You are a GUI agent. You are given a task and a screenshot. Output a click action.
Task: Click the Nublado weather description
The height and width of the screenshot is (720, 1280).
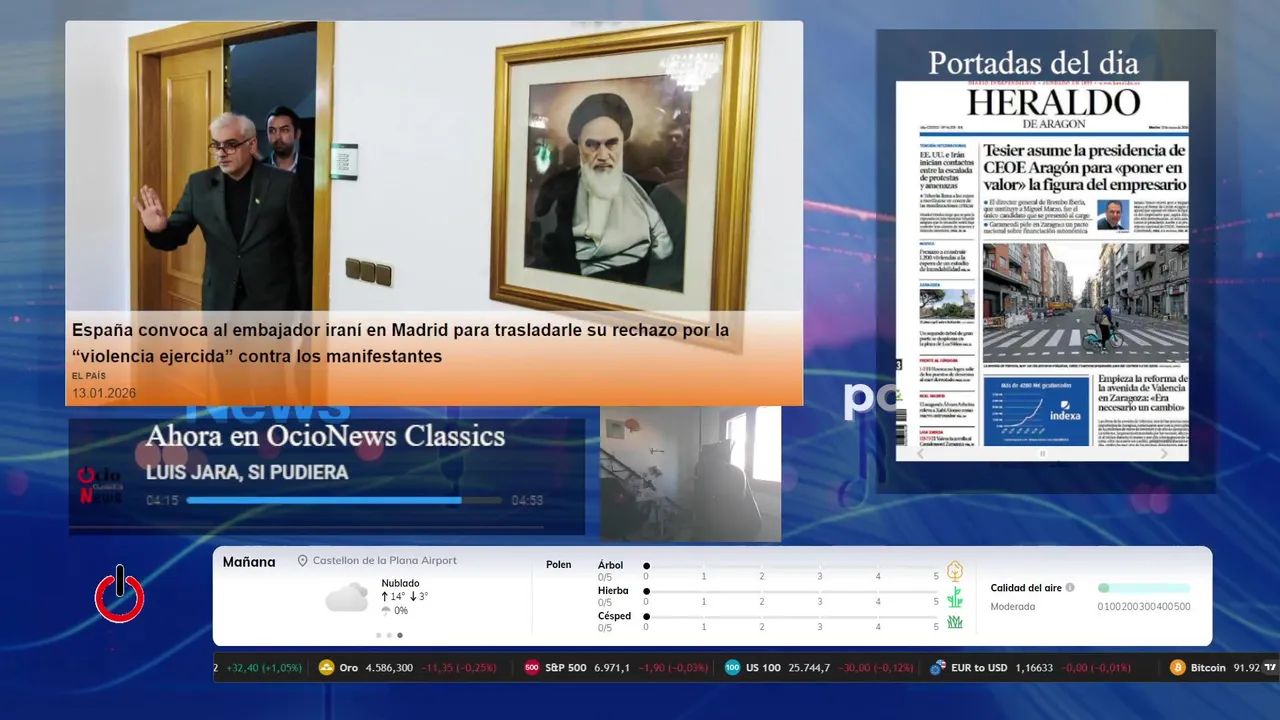coord(400,583)
